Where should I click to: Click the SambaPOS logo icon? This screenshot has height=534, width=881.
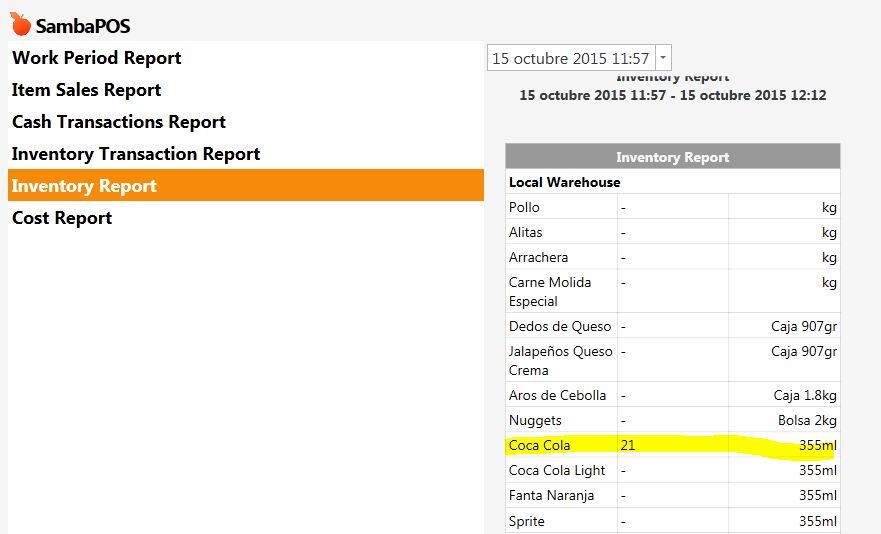[x=20, y=24]
